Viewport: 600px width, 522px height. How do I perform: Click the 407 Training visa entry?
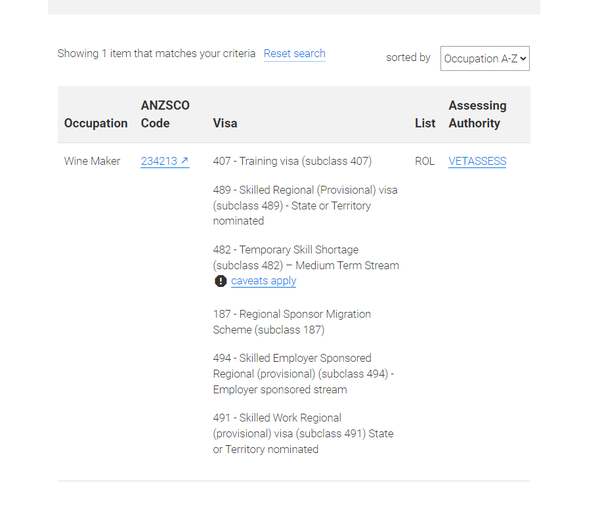(292, 161)
